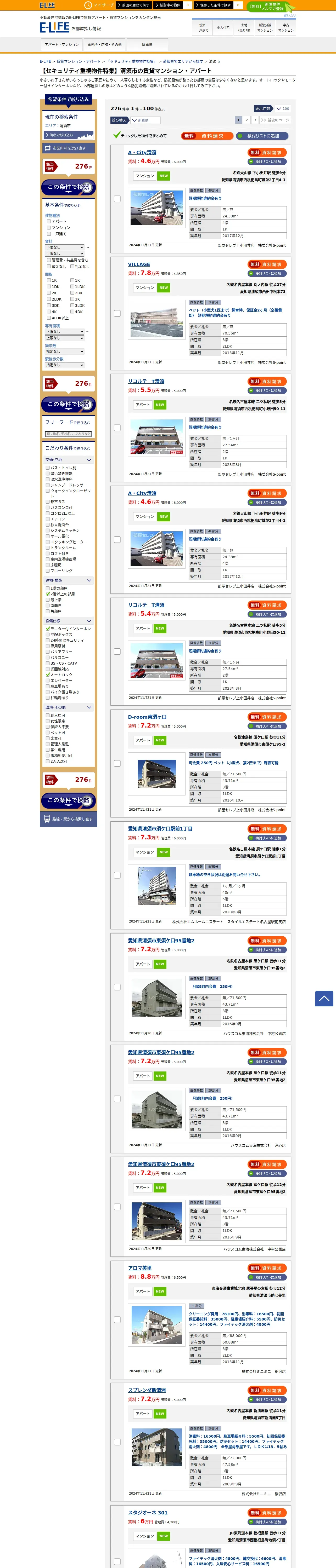Select the VILLAGE listing checkbox

point(117,314)
